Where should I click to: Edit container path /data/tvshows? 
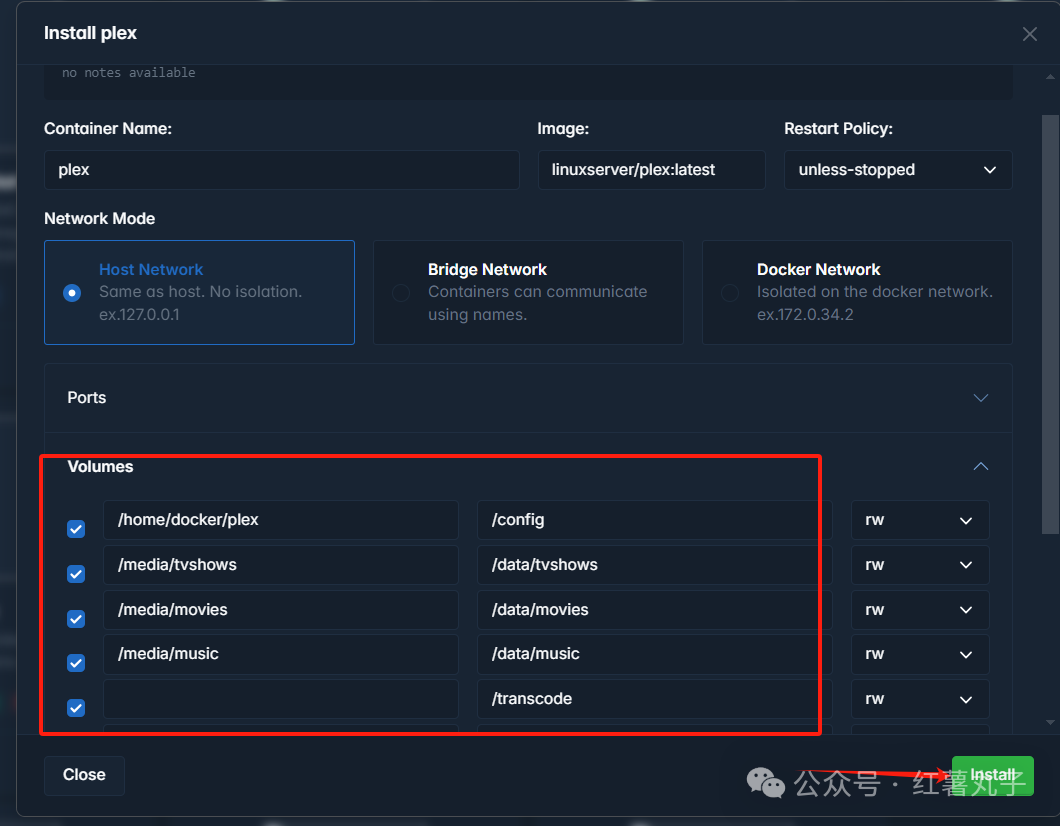pyautogui.click(x=654, y=565)
